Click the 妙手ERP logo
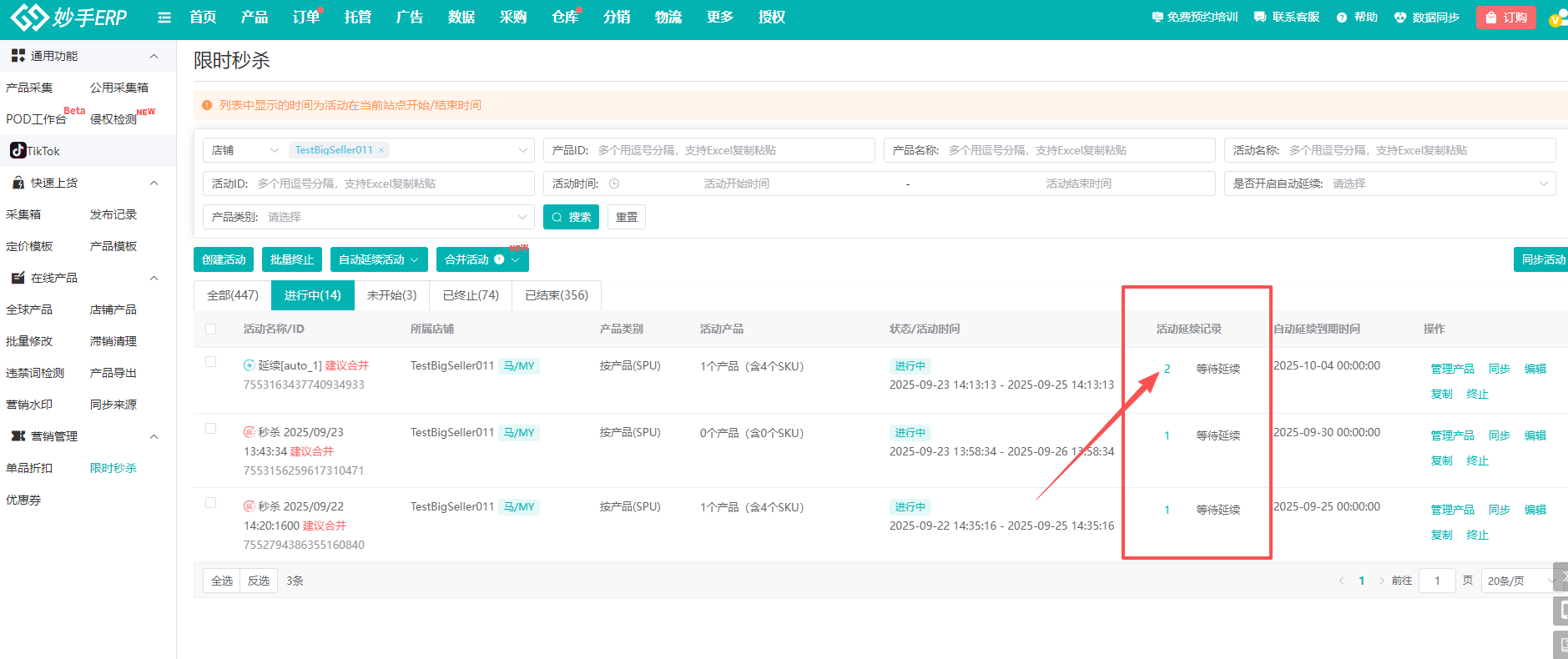Image resolution: width=1568 pixels, height=659 pixels. coord(68,17)
